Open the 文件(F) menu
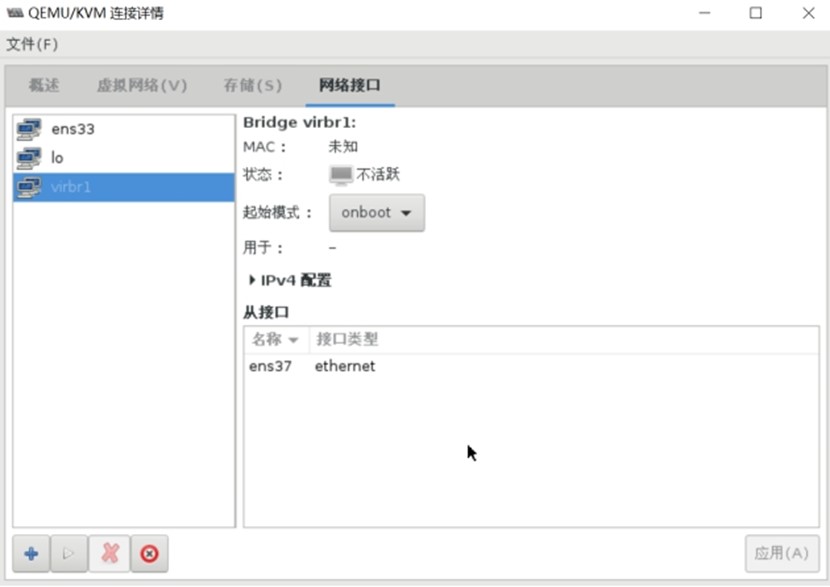The width and height of the screenshot is (830, 587). coord(32,44)
